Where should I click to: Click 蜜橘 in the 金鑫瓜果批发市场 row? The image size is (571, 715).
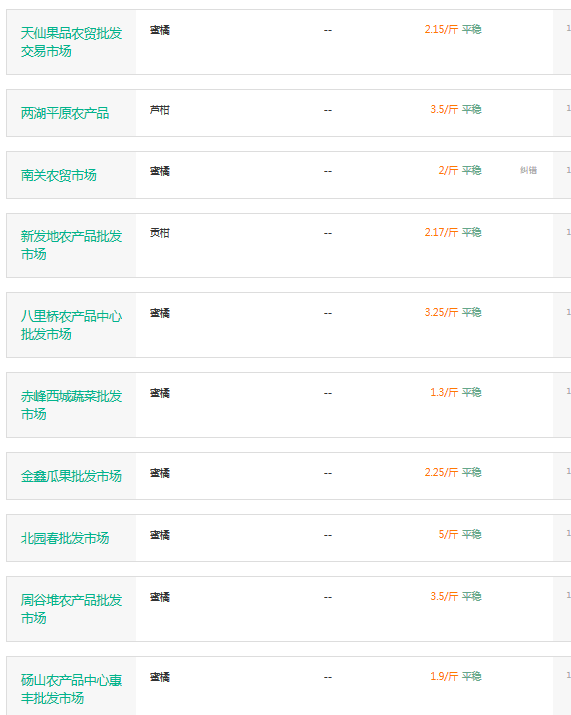pyautogui.click(x=160, y=473)
